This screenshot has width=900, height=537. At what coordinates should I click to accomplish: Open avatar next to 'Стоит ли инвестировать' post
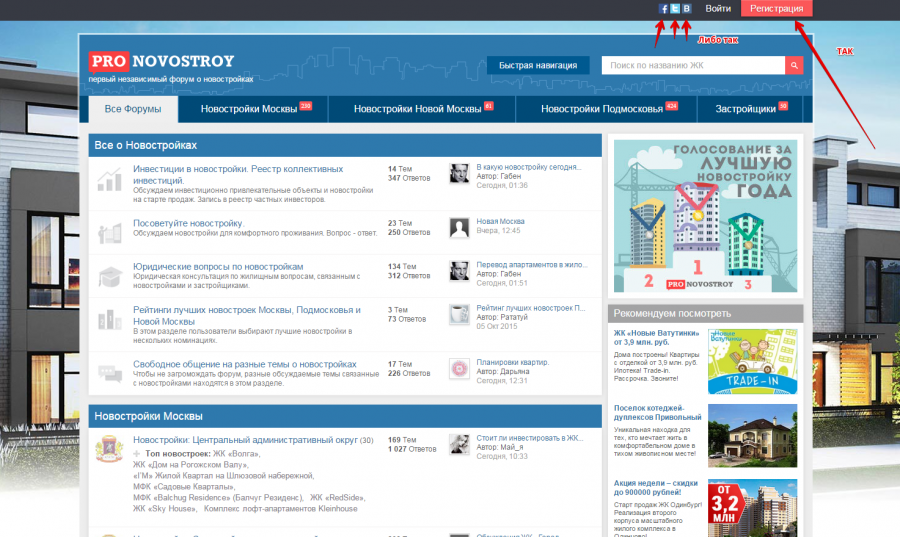[459, 444]
